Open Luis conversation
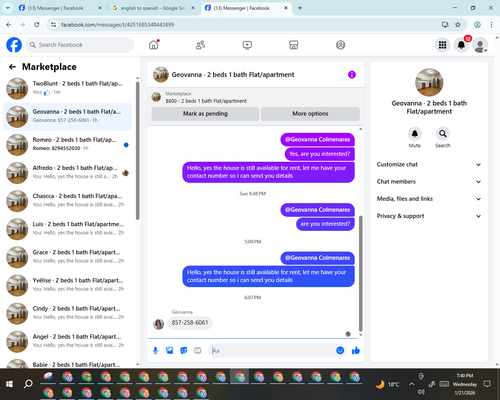 coord(67,229)
